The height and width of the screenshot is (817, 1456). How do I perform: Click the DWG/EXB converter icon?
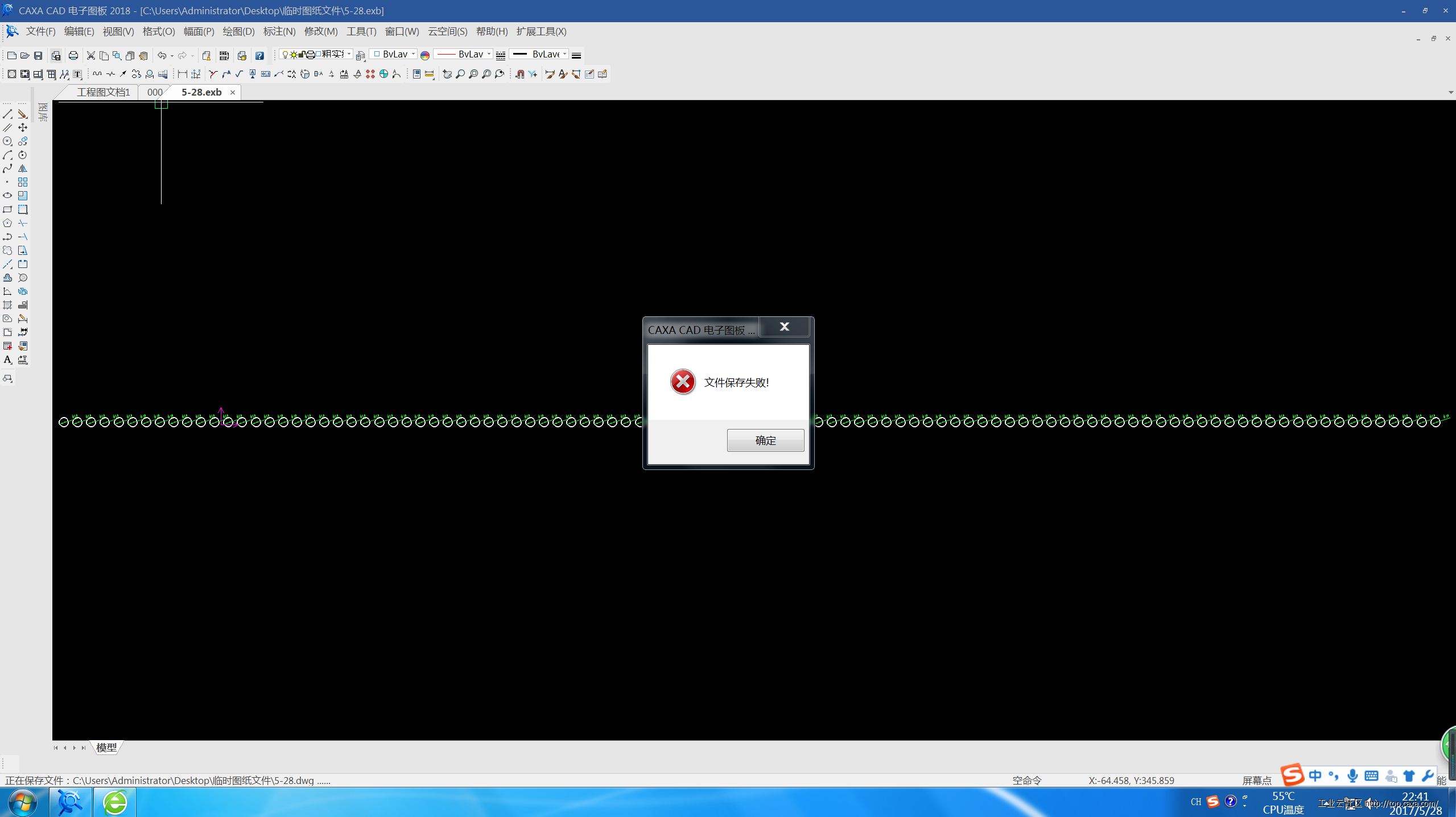(x=224, y=55)
